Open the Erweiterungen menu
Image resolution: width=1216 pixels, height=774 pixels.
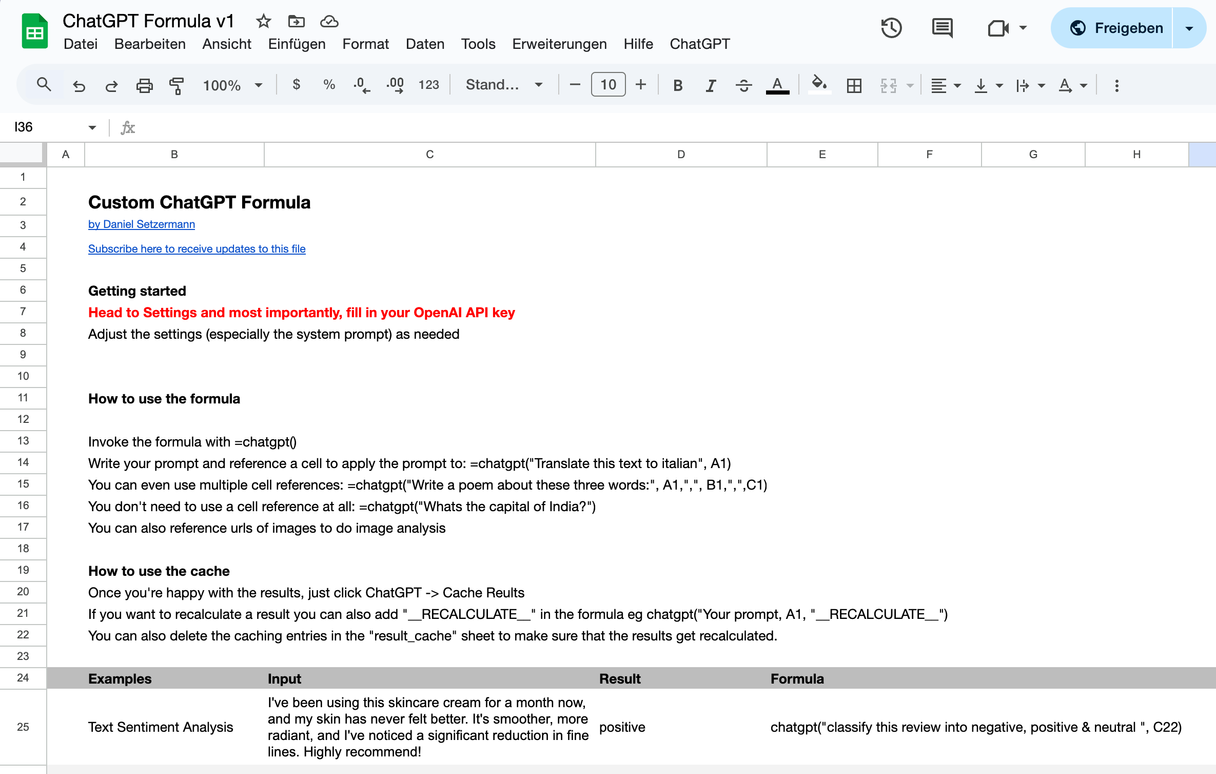560,44
